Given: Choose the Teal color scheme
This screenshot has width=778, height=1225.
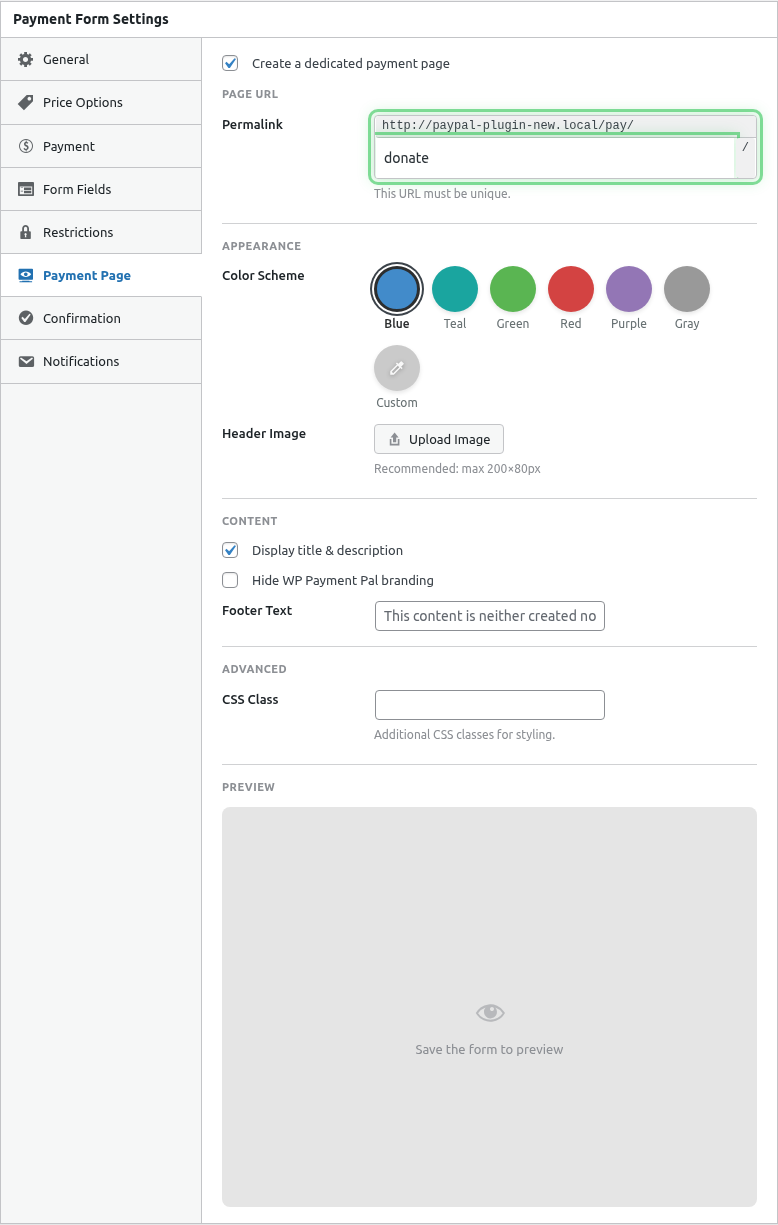Looking at the screenshot, I should click(455, 289).
